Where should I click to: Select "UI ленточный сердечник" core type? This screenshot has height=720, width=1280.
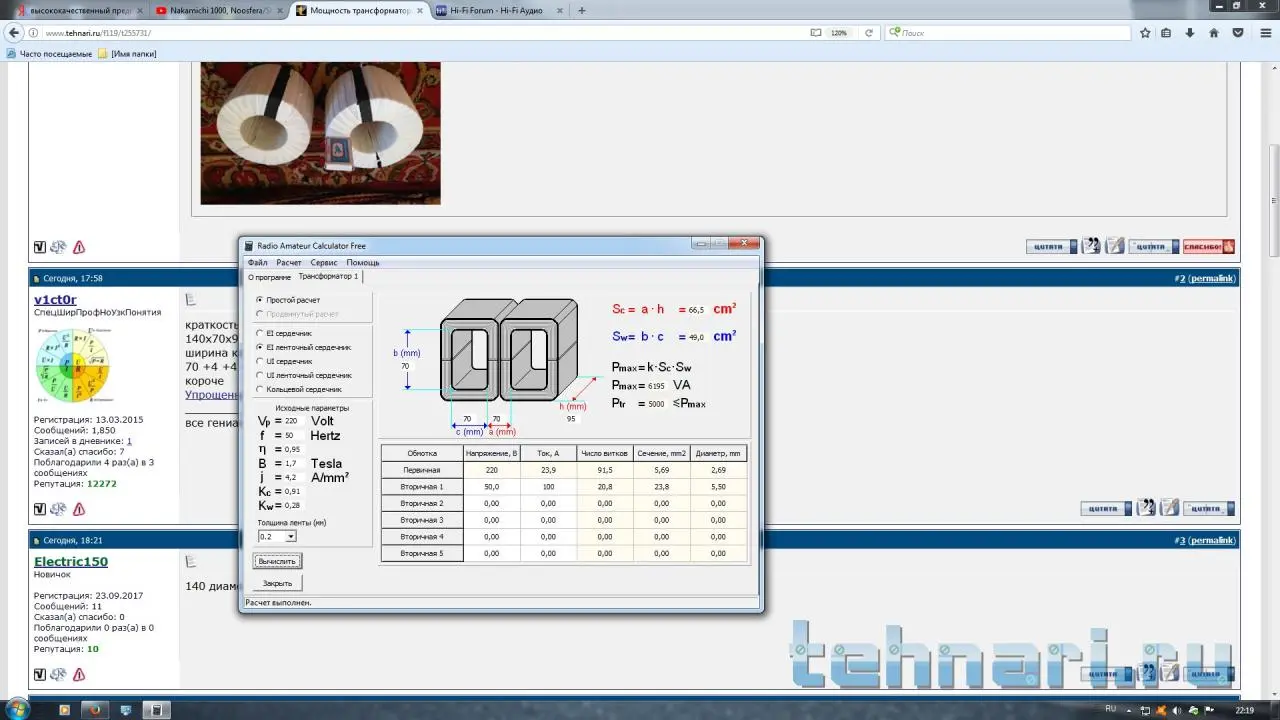coord(260,375)
